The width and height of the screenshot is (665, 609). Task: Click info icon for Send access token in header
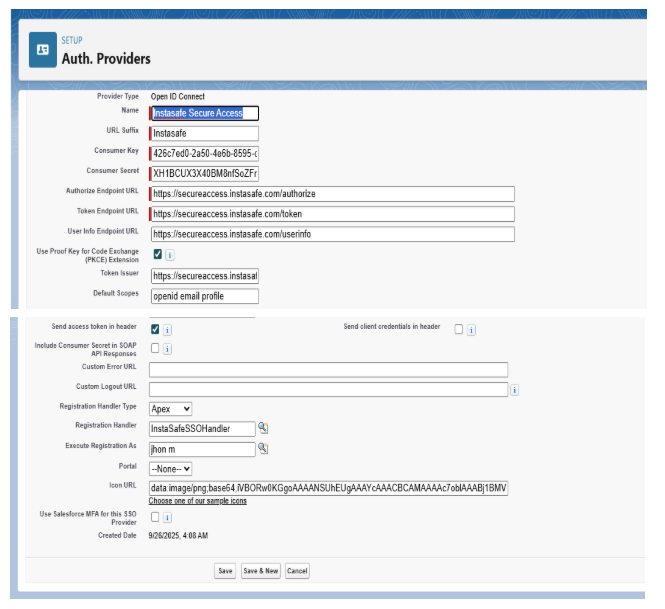coord(168,329)
